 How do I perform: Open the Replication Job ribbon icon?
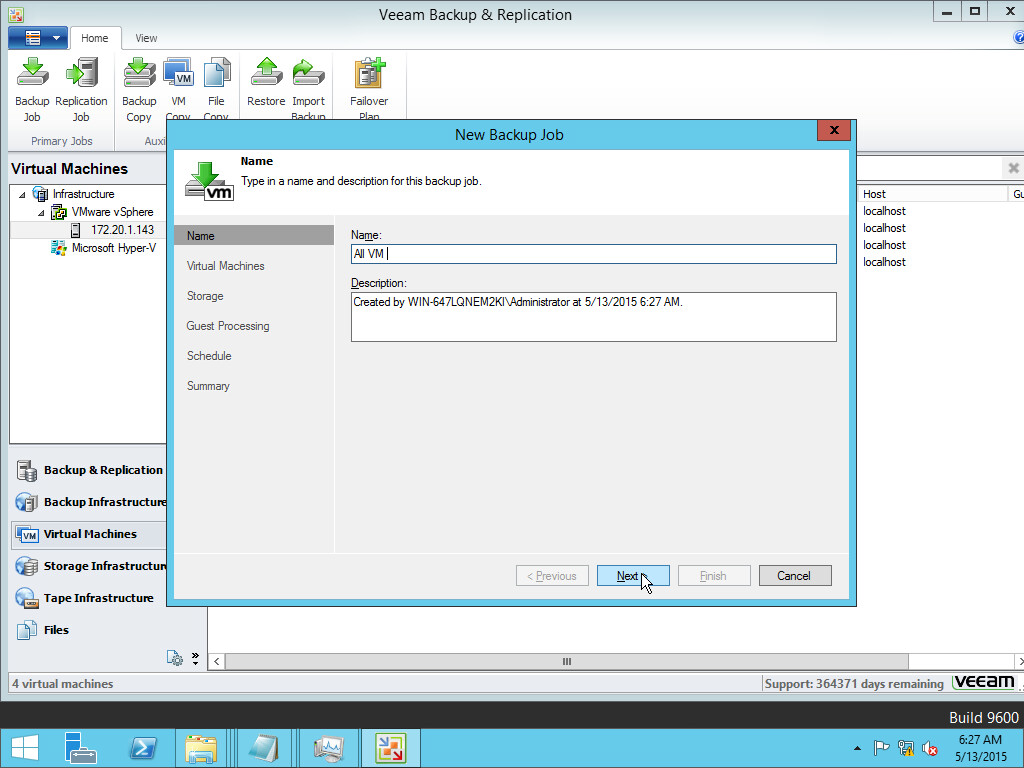point(81,90)
